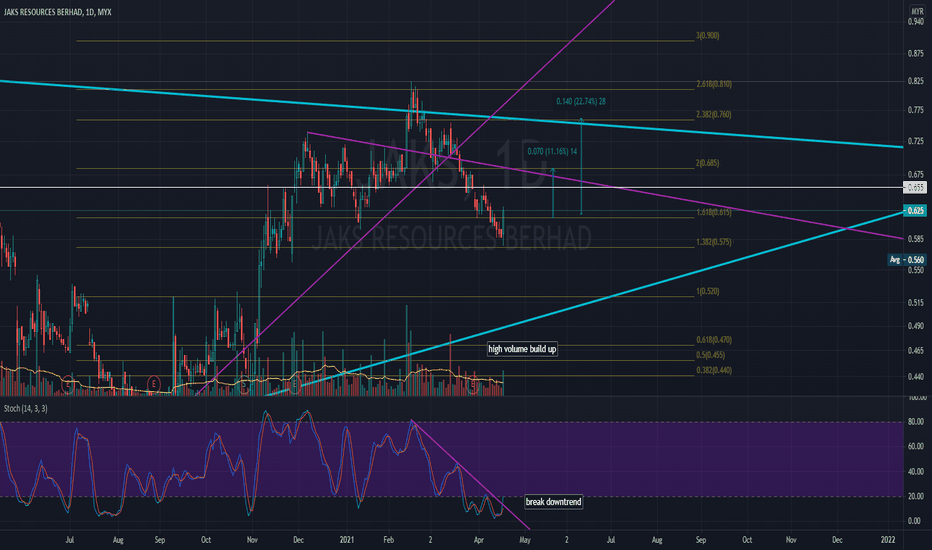Open the MYR currency label on the price axis
Viewport: 932px width, 550px height.
(x=917, y=11)
